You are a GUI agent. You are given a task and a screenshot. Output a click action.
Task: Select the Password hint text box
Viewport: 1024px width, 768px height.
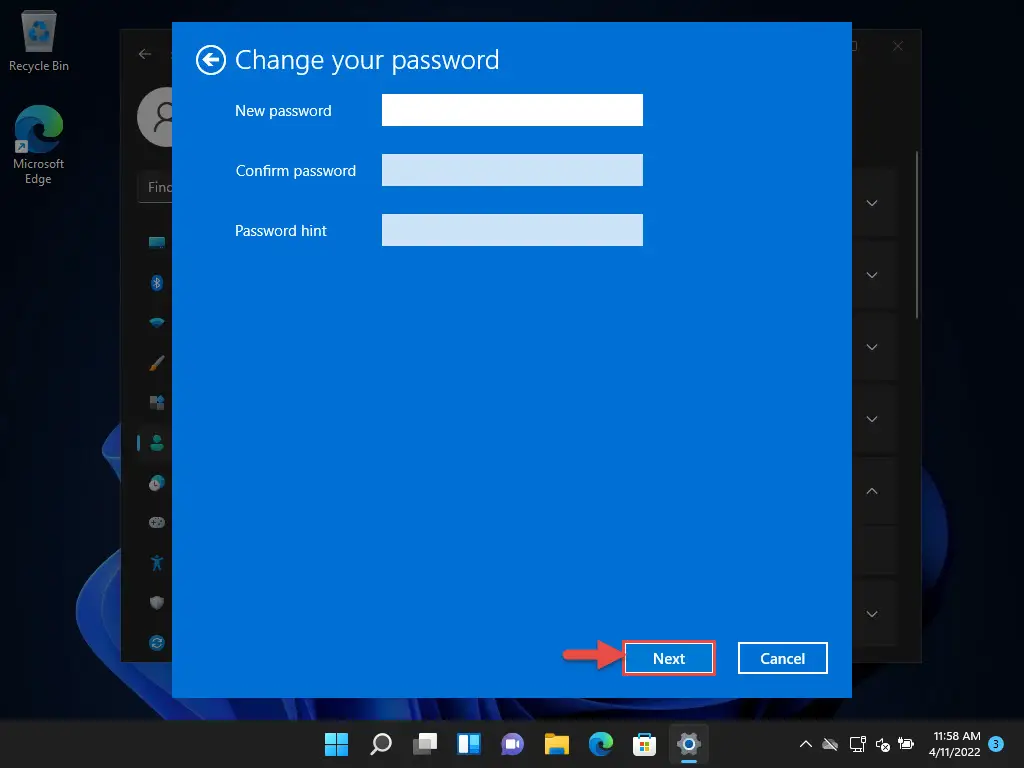point(512,230)
